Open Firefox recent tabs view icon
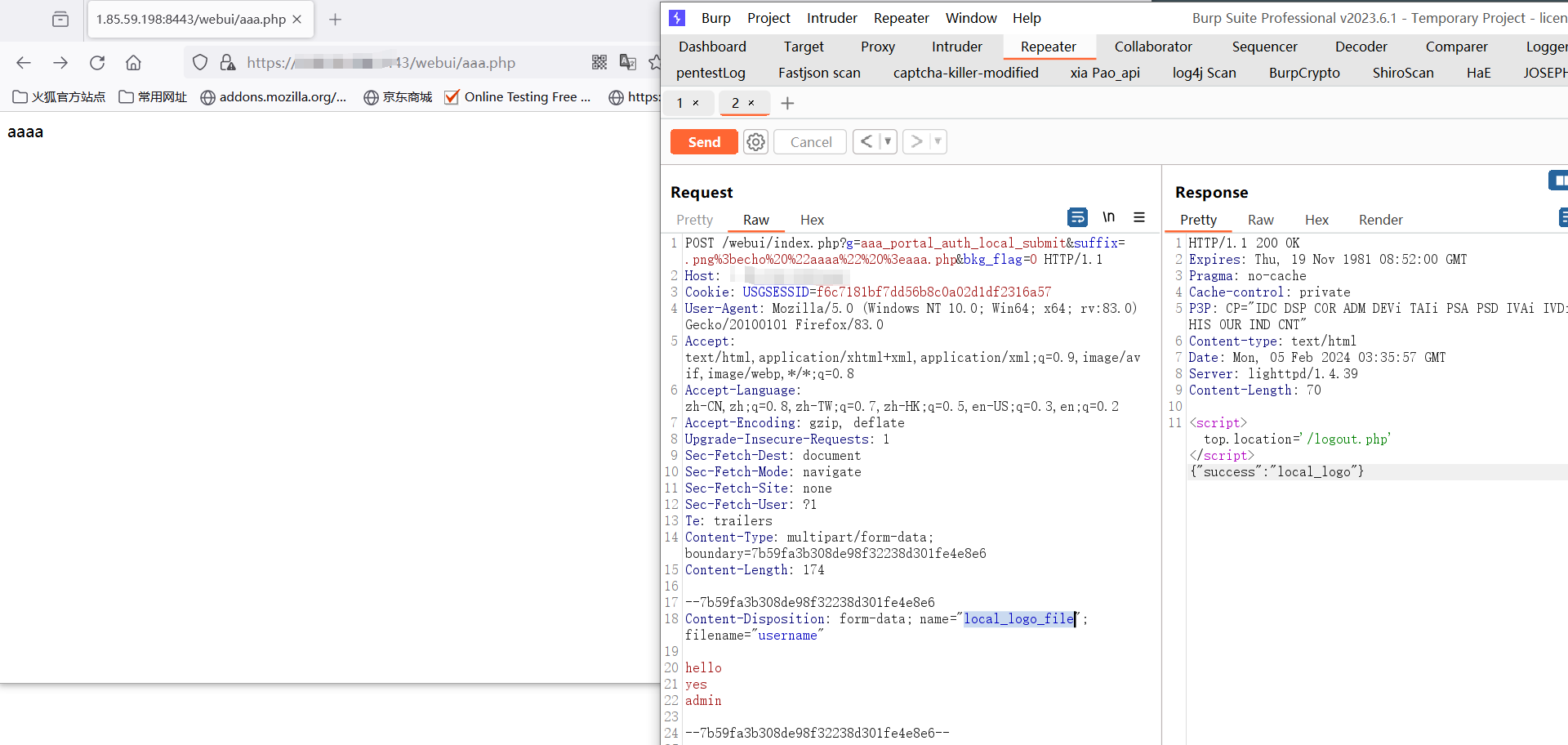1568x745 pixels. 60,19
